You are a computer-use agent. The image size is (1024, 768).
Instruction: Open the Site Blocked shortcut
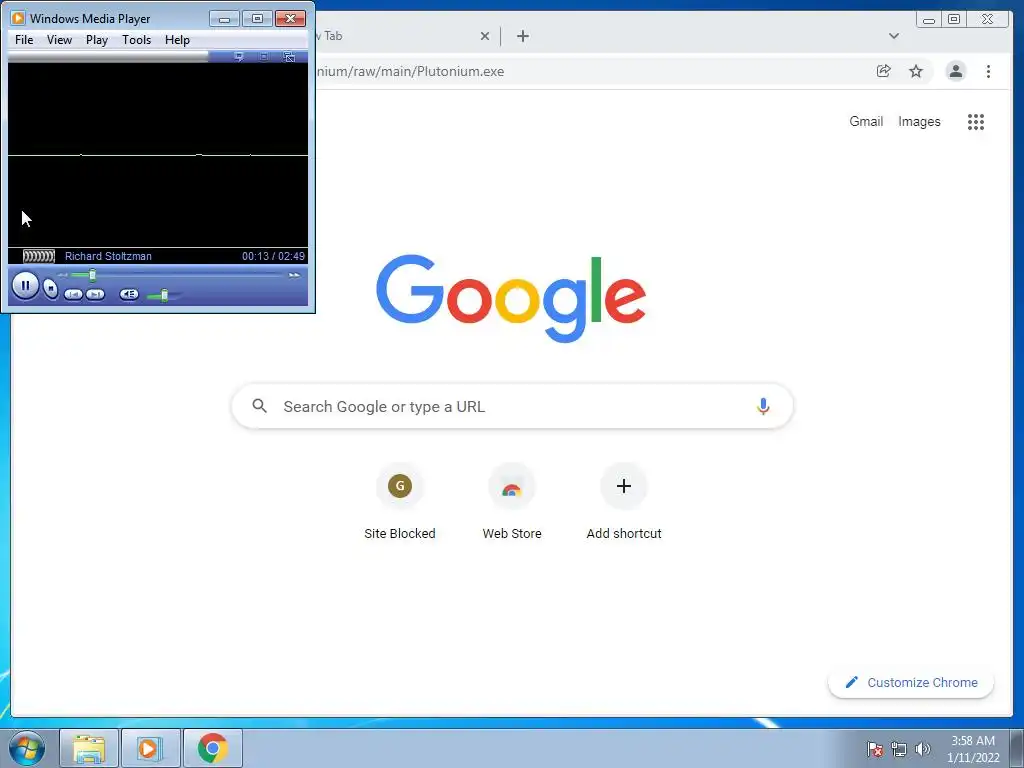click(x=400, y=502)
